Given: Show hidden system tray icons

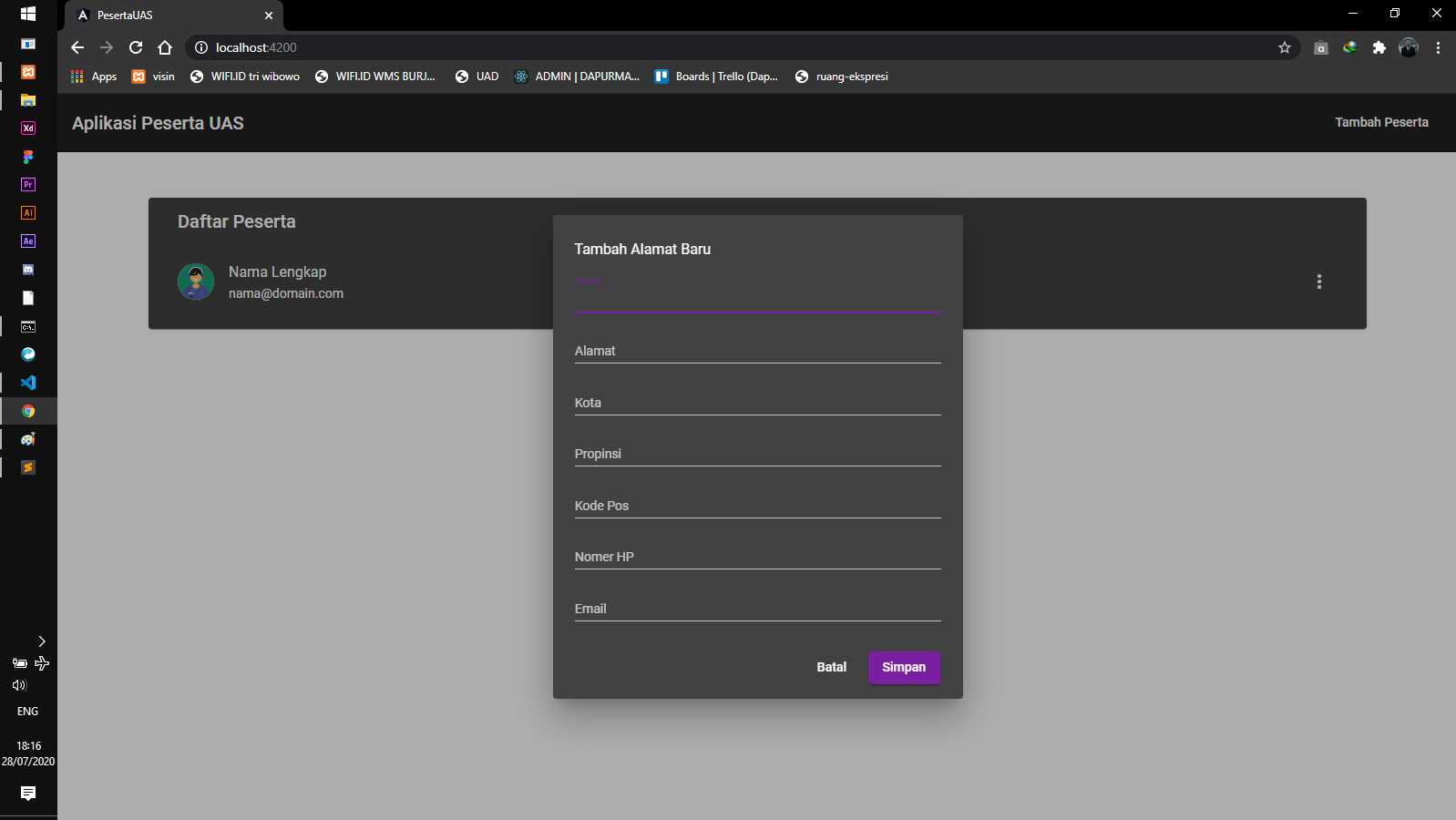Looking at the screenshot, I should click(x=42, y=641).
